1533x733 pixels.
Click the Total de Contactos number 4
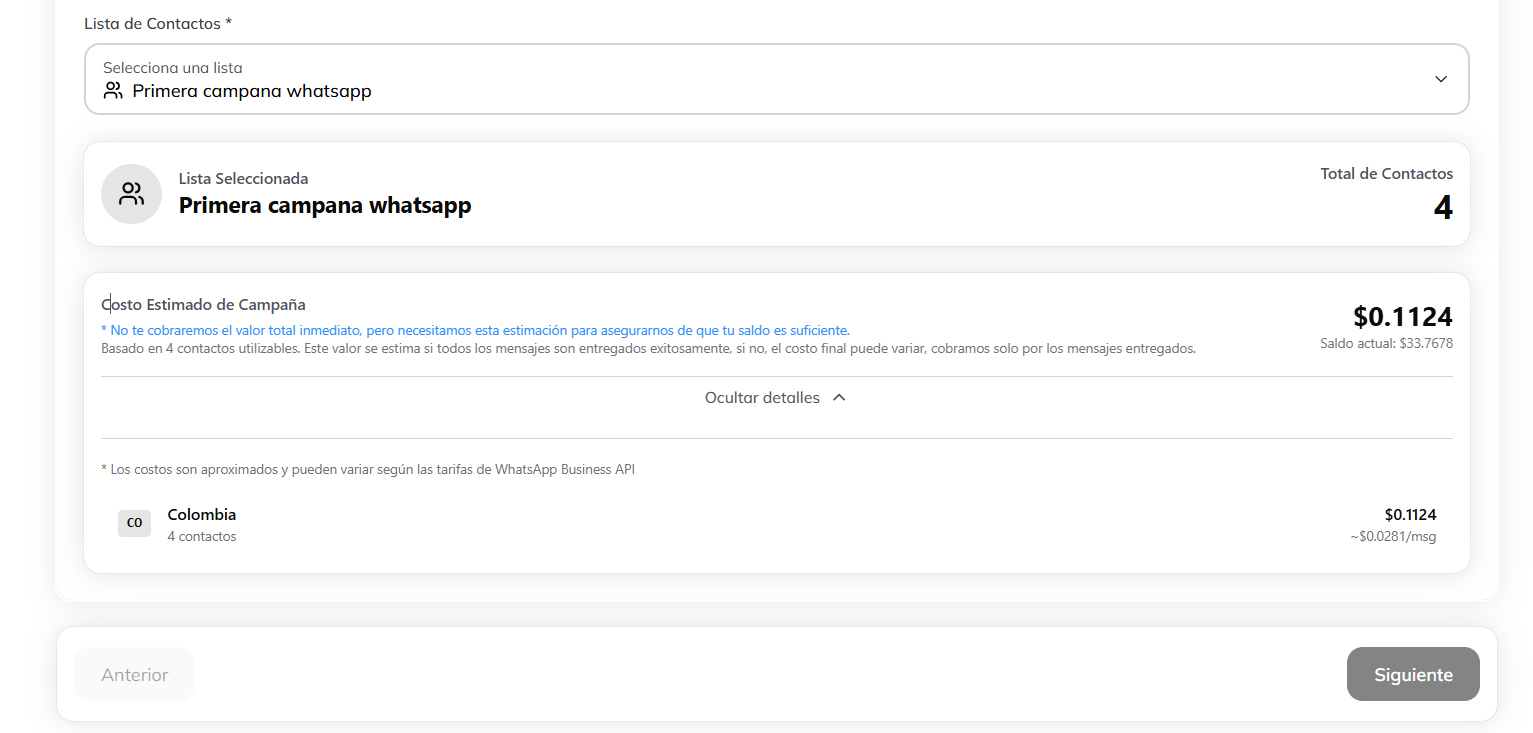[1442, 208]
